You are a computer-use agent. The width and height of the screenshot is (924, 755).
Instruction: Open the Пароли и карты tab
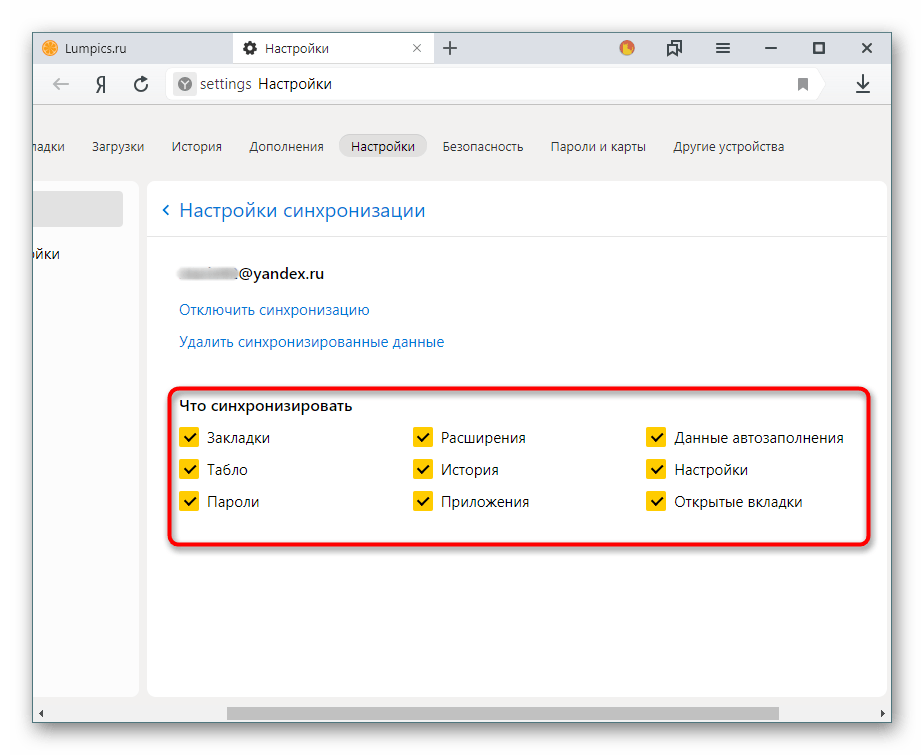(x=598, y=146)
